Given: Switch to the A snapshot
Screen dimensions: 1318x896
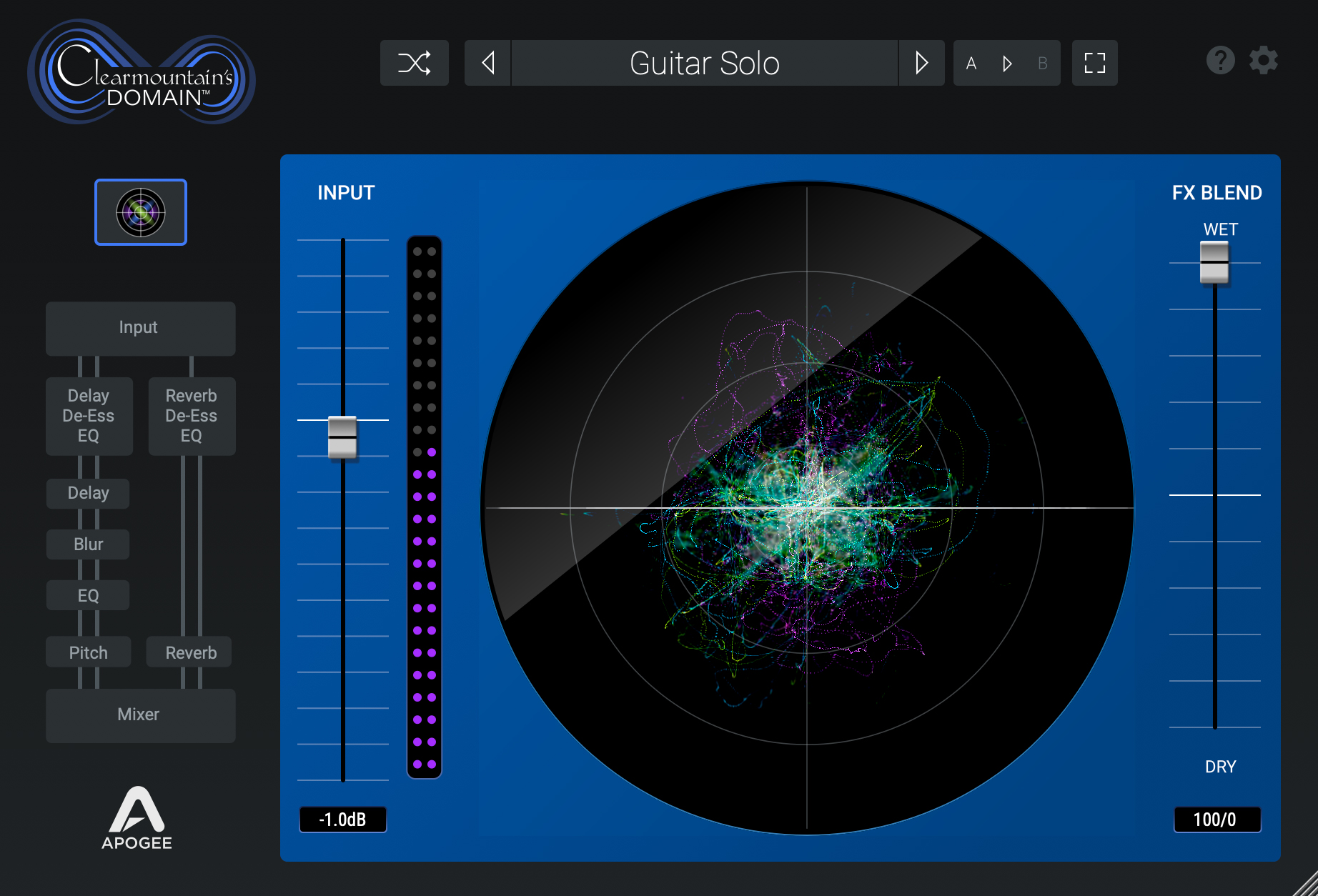Looking at the screenshot, I should 971,63.
